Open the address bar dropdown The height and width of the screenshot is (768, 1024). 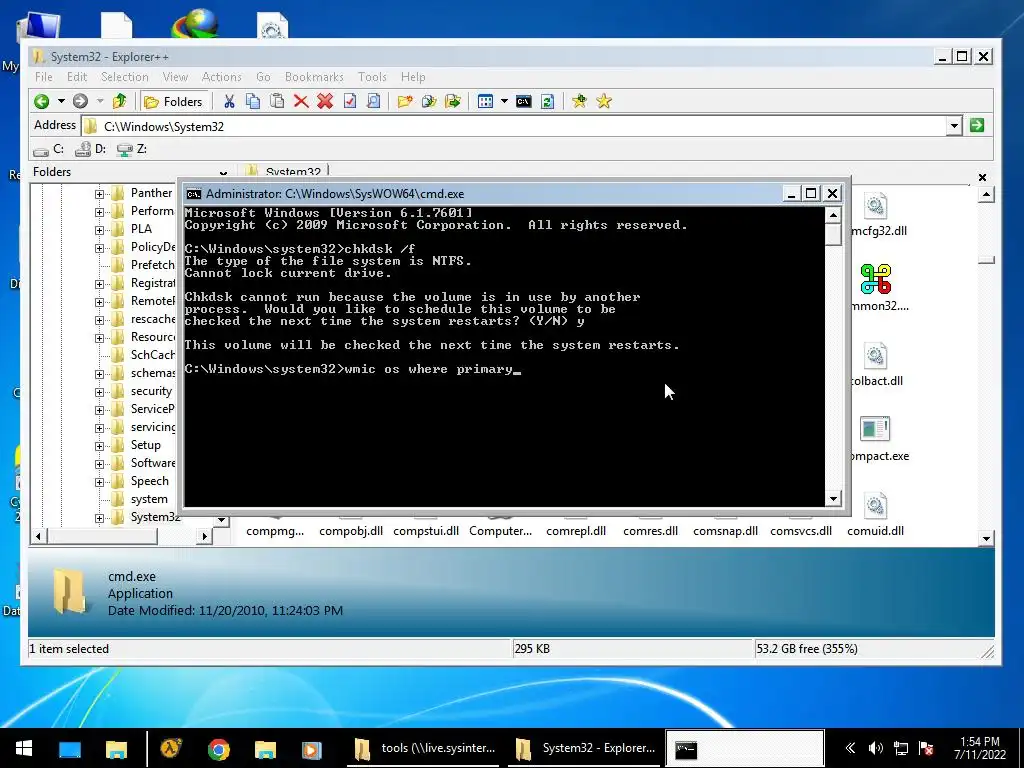coord(954,126)
